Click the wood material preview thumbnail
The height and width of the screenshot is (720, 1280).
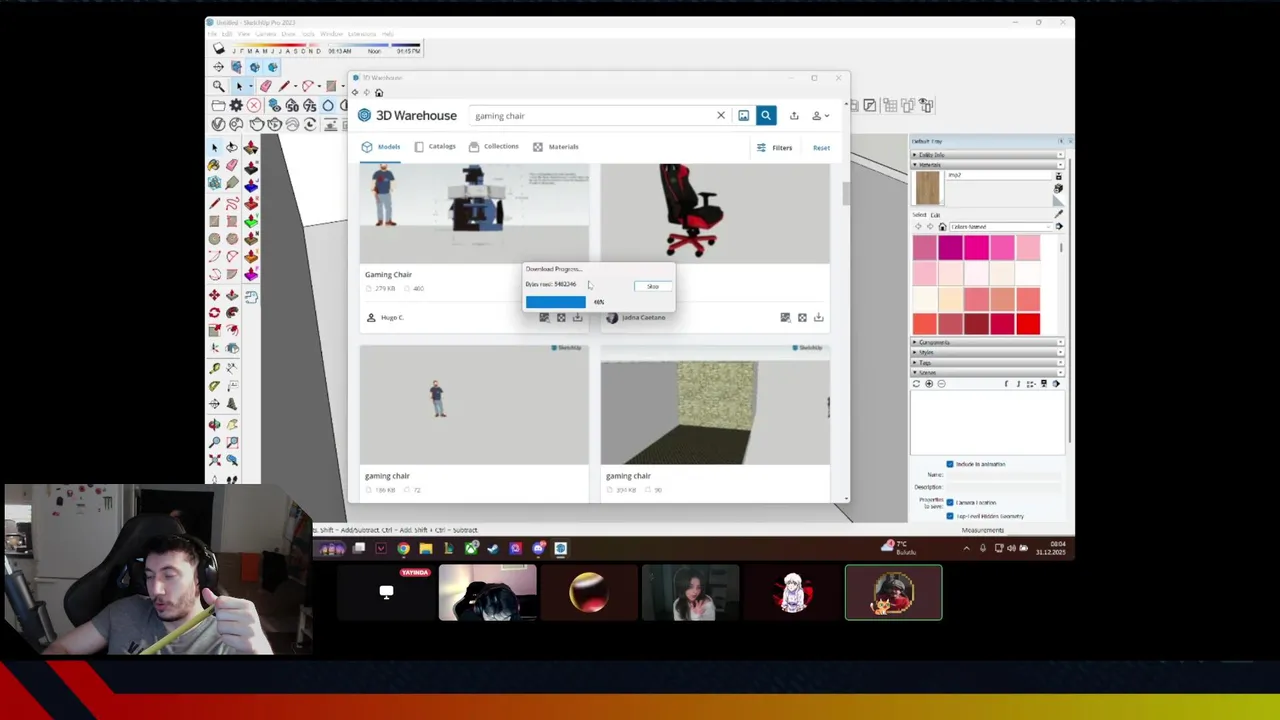928,188
